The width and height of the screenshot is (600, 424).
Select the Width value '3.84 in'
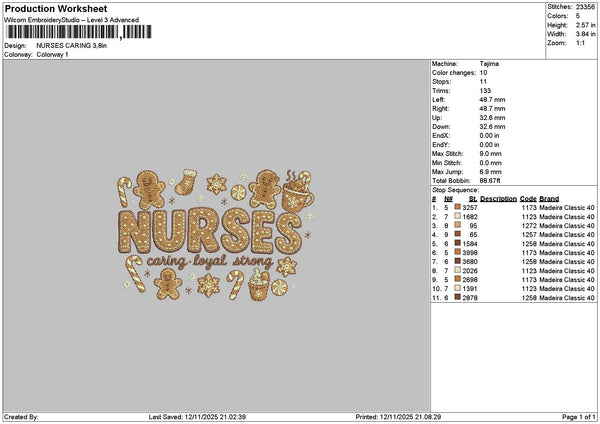(x=585, y=34)
